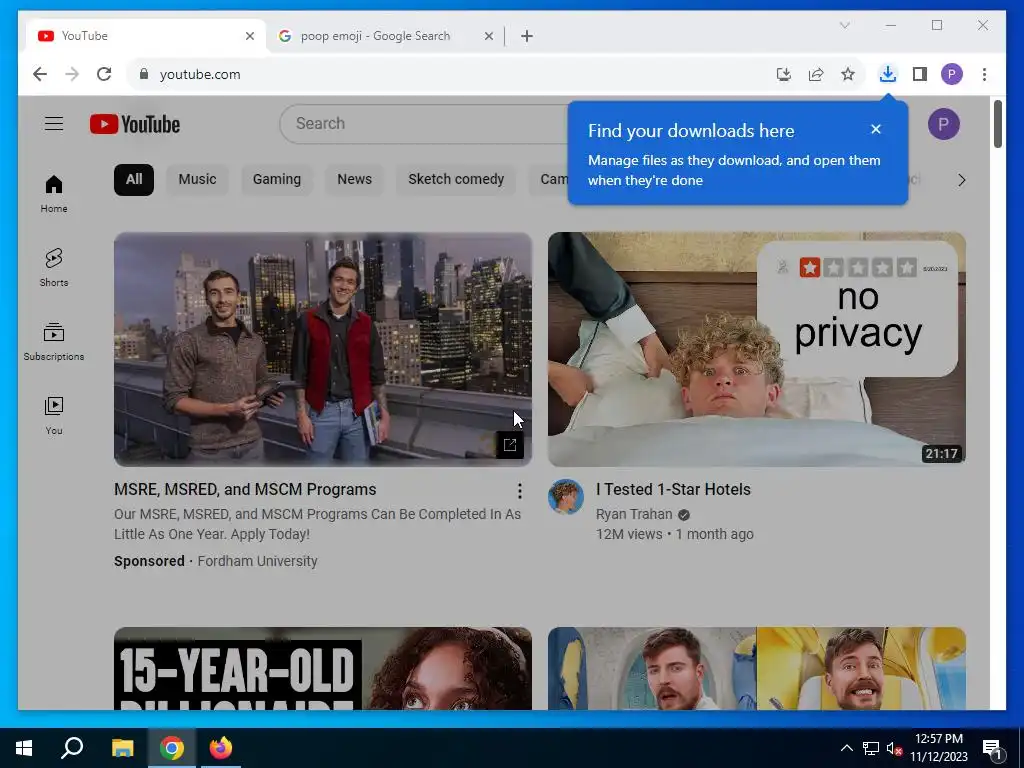Show more category chips with the arrow
The image size is (1024, 768).
click(961, 180)
